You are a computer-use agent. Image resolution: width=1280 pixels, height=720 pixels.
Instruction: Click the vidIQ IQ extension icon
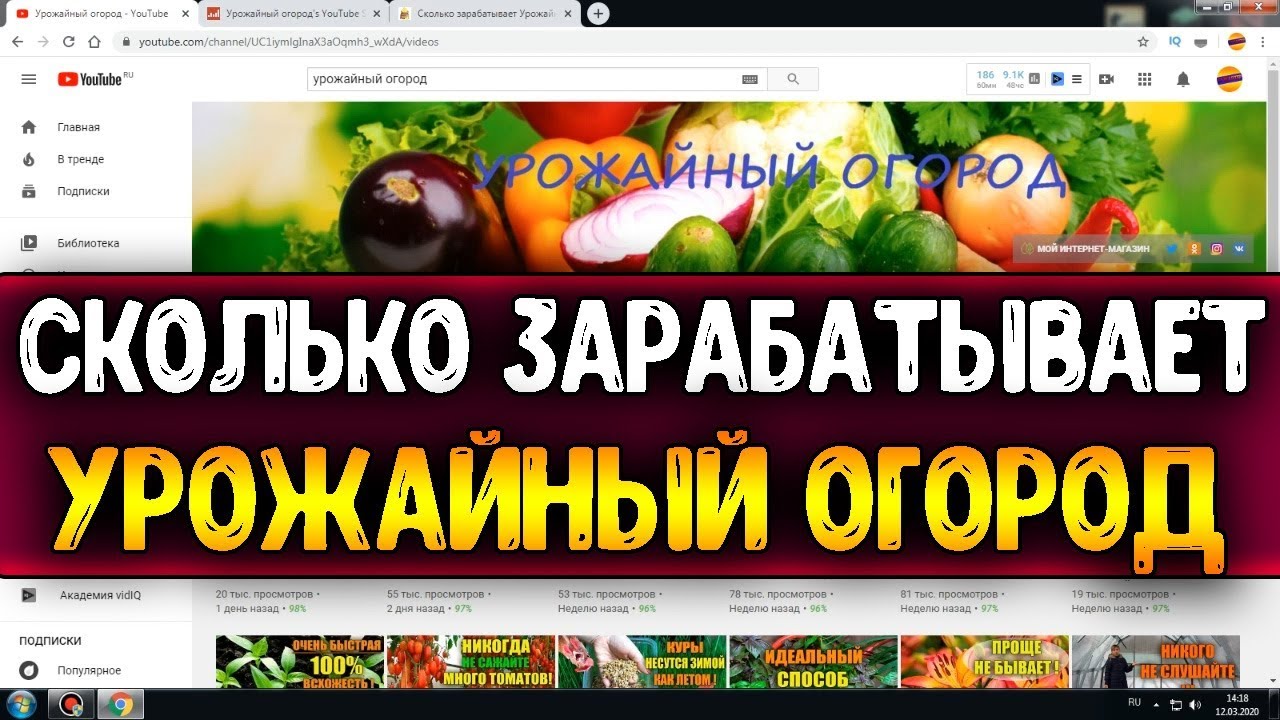(1175, 42)
